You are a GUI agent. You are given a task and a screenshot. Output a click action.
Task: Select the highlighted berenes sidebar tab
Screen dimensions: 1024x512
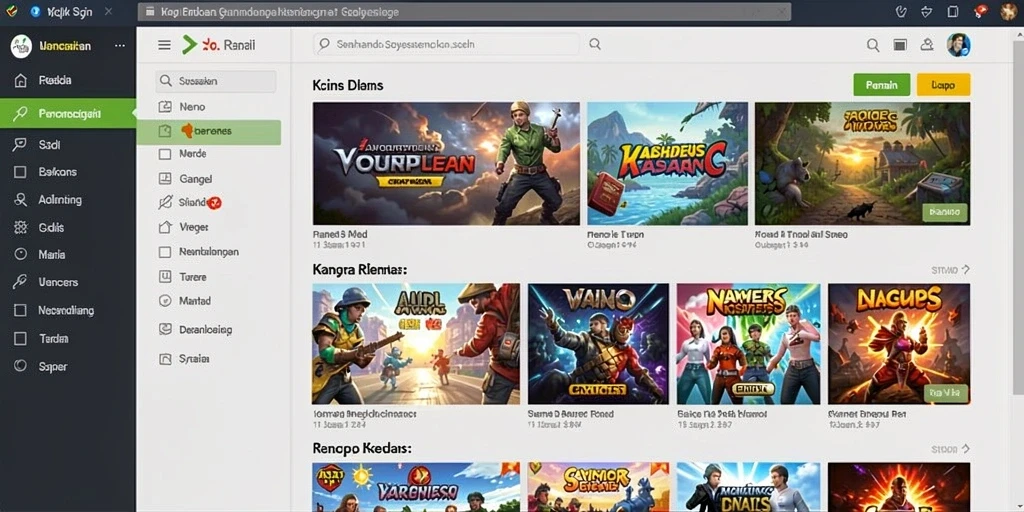point(209,132)
